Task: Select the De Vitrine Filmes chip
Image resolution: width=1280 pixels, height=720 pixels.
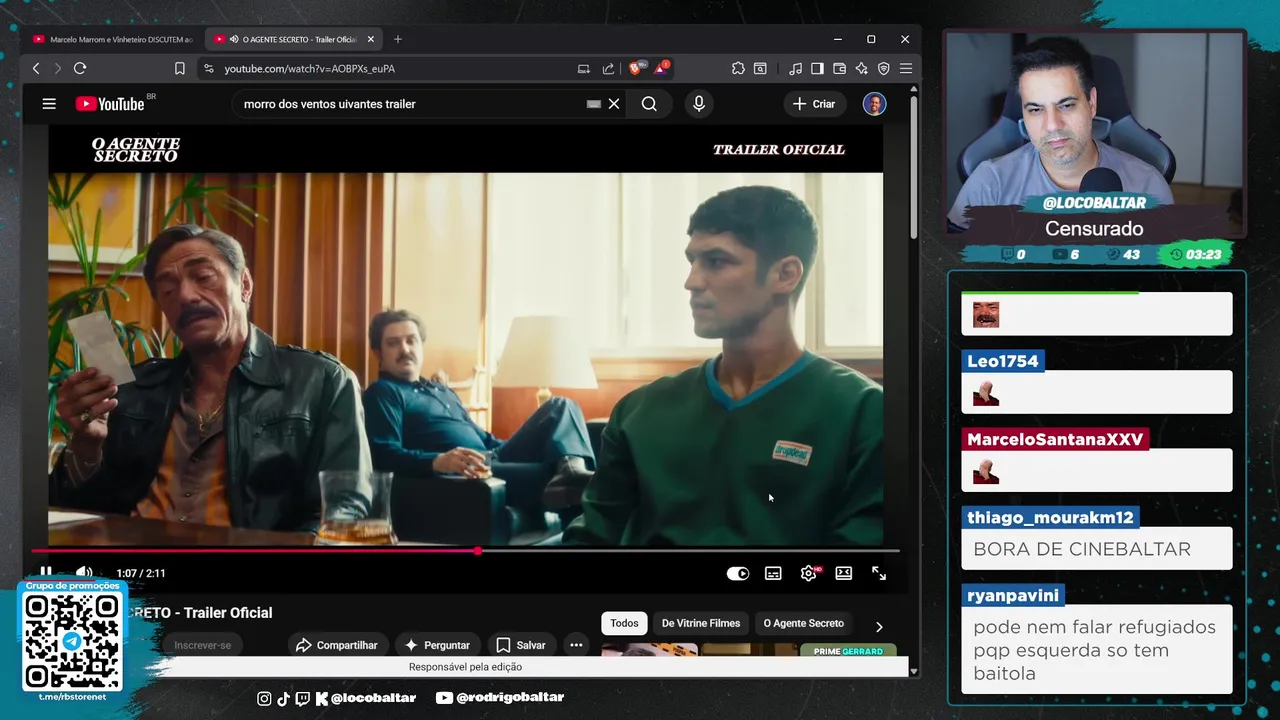Action: click(701, 623)
